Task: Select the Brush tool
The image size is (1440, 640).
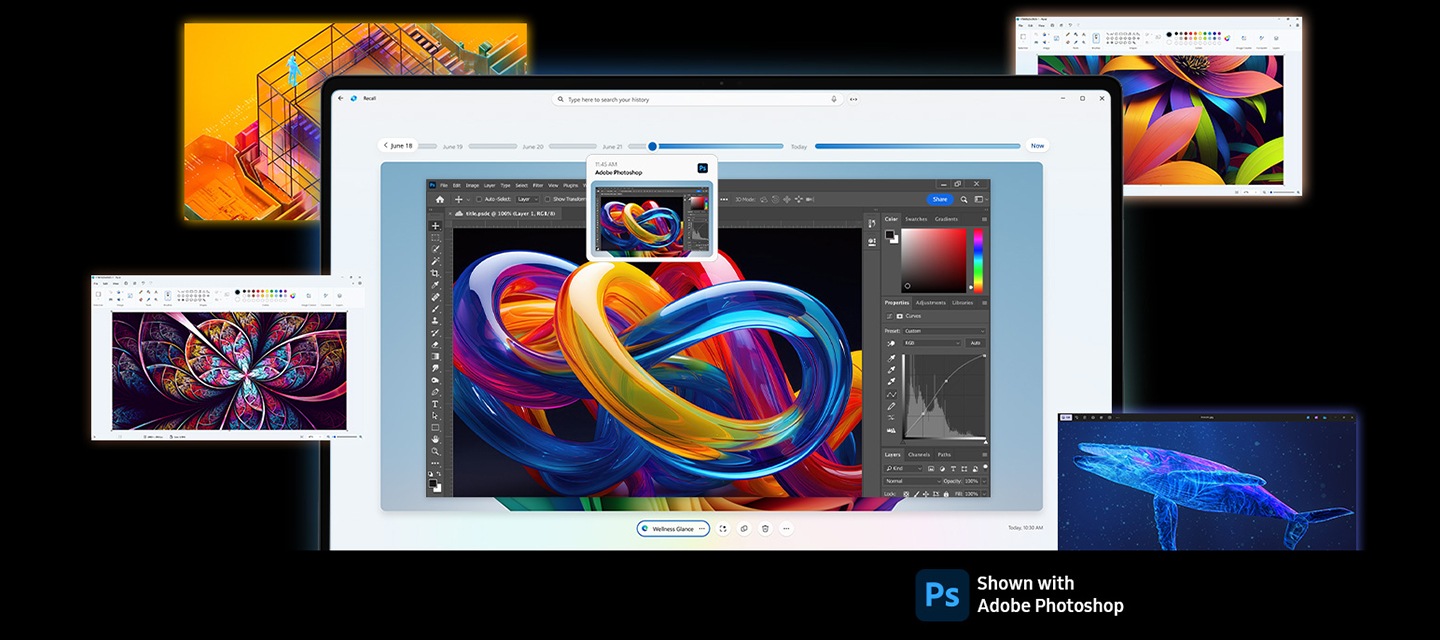Action: pos(435,309)
